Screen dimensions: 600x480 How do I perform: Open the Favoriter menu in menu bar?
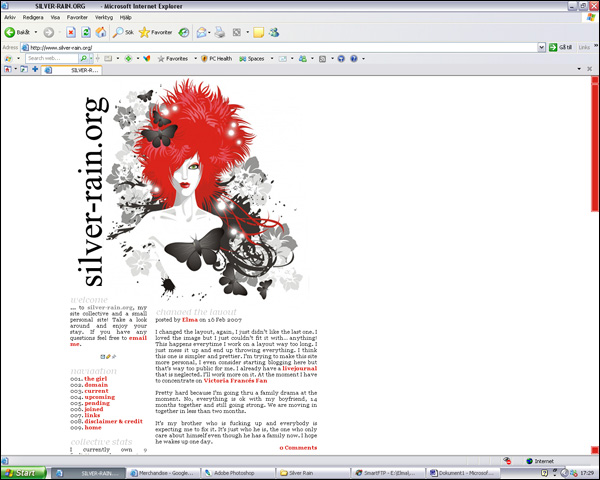(77, 17)
